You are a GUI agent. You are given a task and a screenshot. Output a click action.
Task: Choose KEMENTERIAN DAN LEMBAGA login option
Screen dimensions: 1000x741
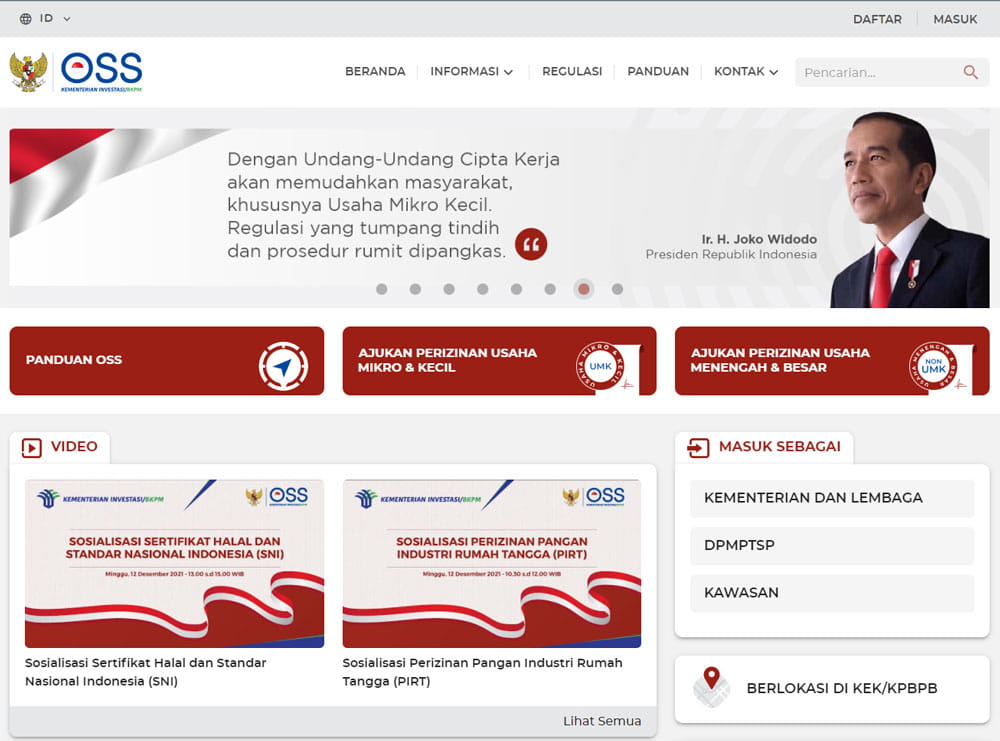coord(832,498)
